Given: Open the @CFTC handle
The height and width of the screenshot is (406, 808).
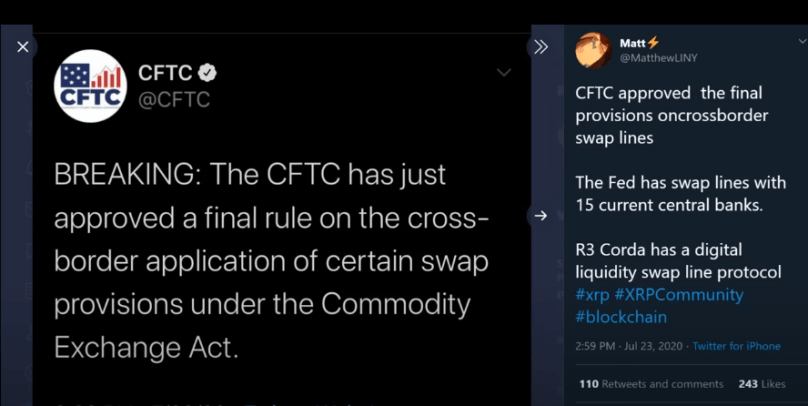Looking at the screenshot, I should 173,99.
